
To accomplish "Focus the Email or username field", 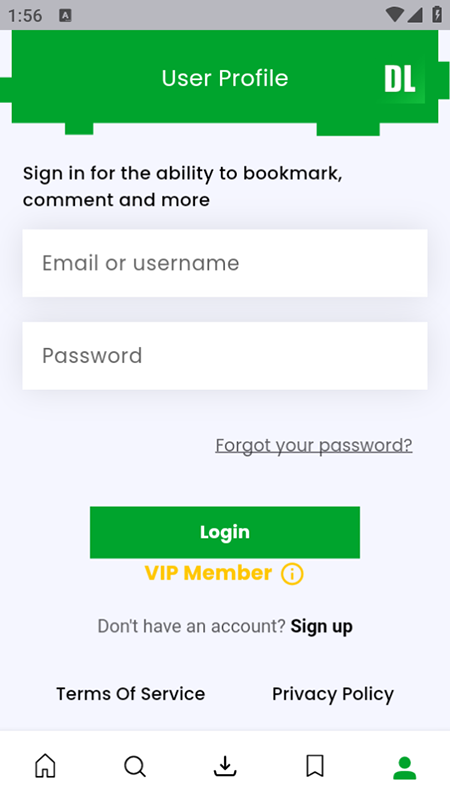I will coord(225,263).
